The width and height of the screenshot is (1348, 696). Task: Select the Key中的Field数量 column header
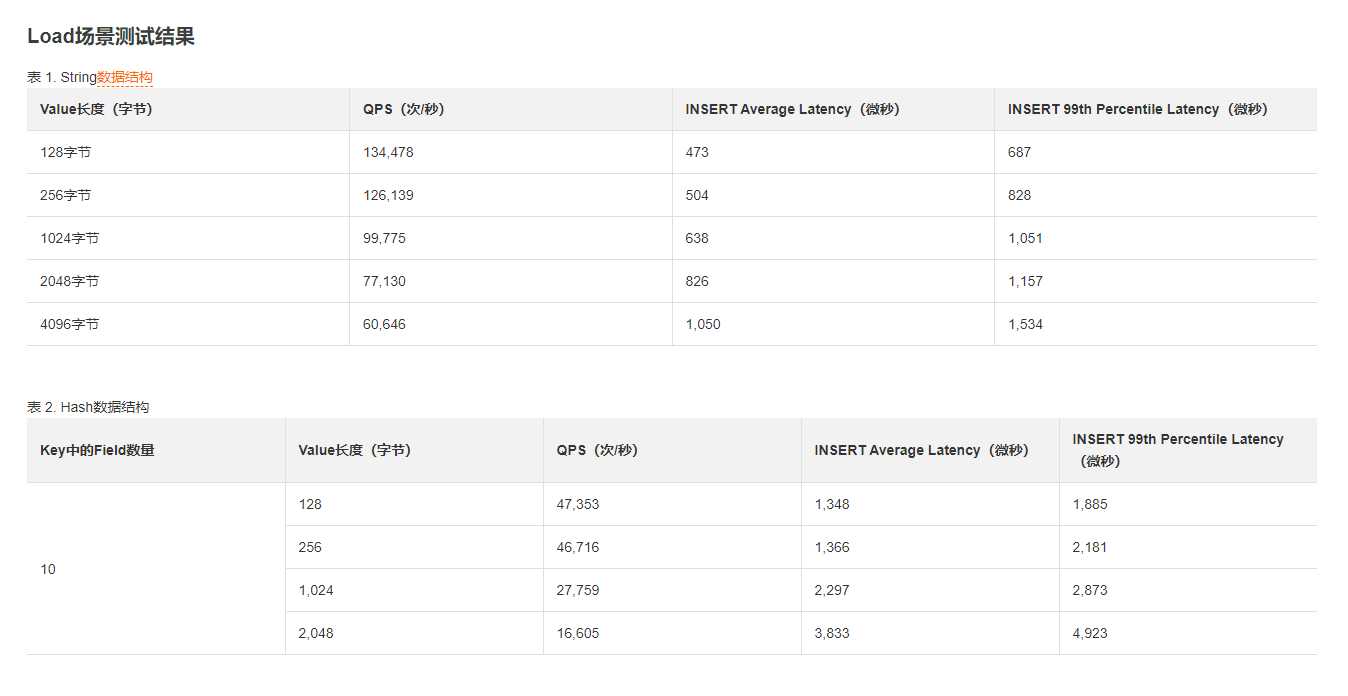[97, 450]
